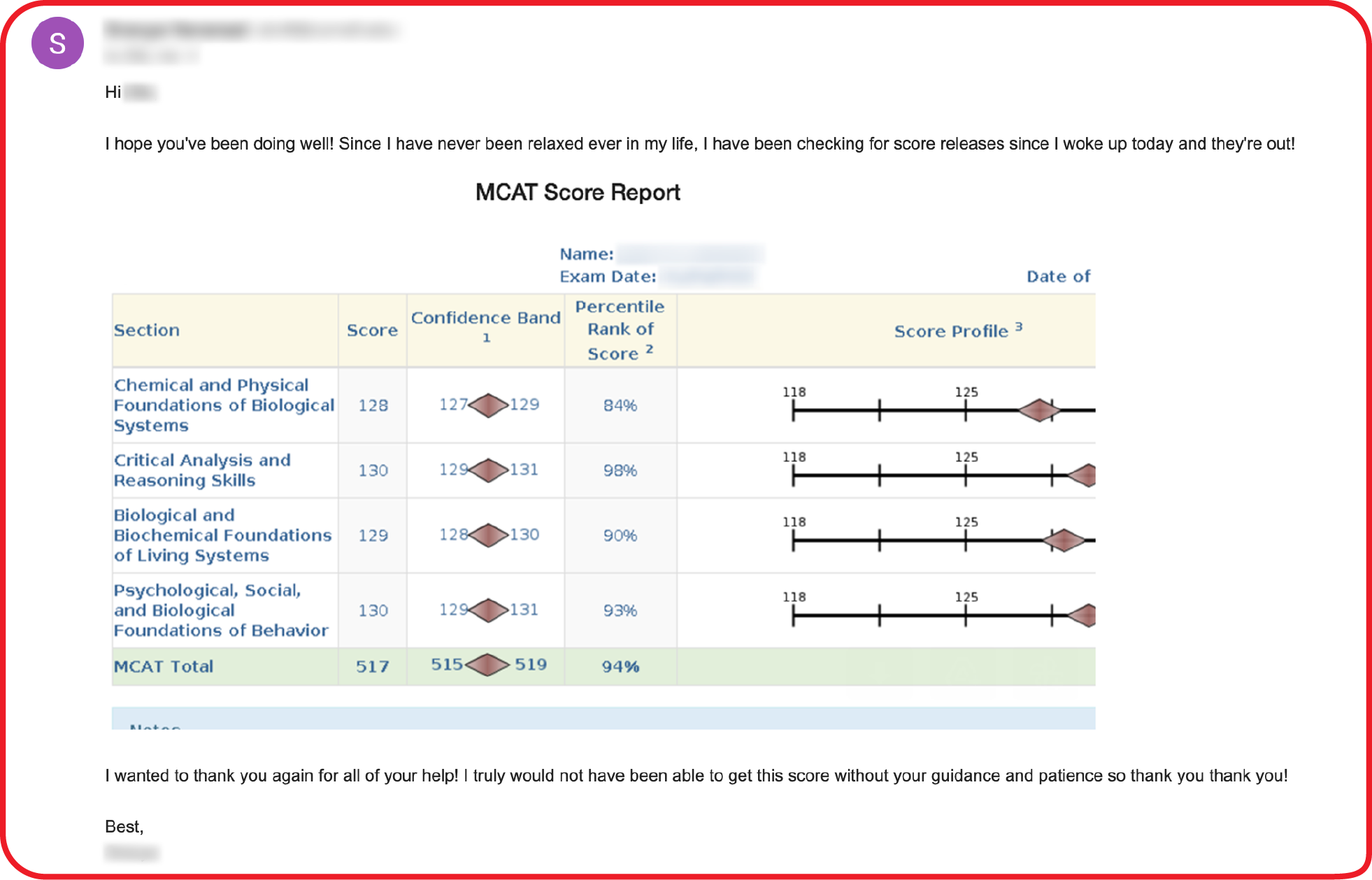Click the MCAT Total confidence band diamond
The image size is (1372, 880).
coord(487,665)
